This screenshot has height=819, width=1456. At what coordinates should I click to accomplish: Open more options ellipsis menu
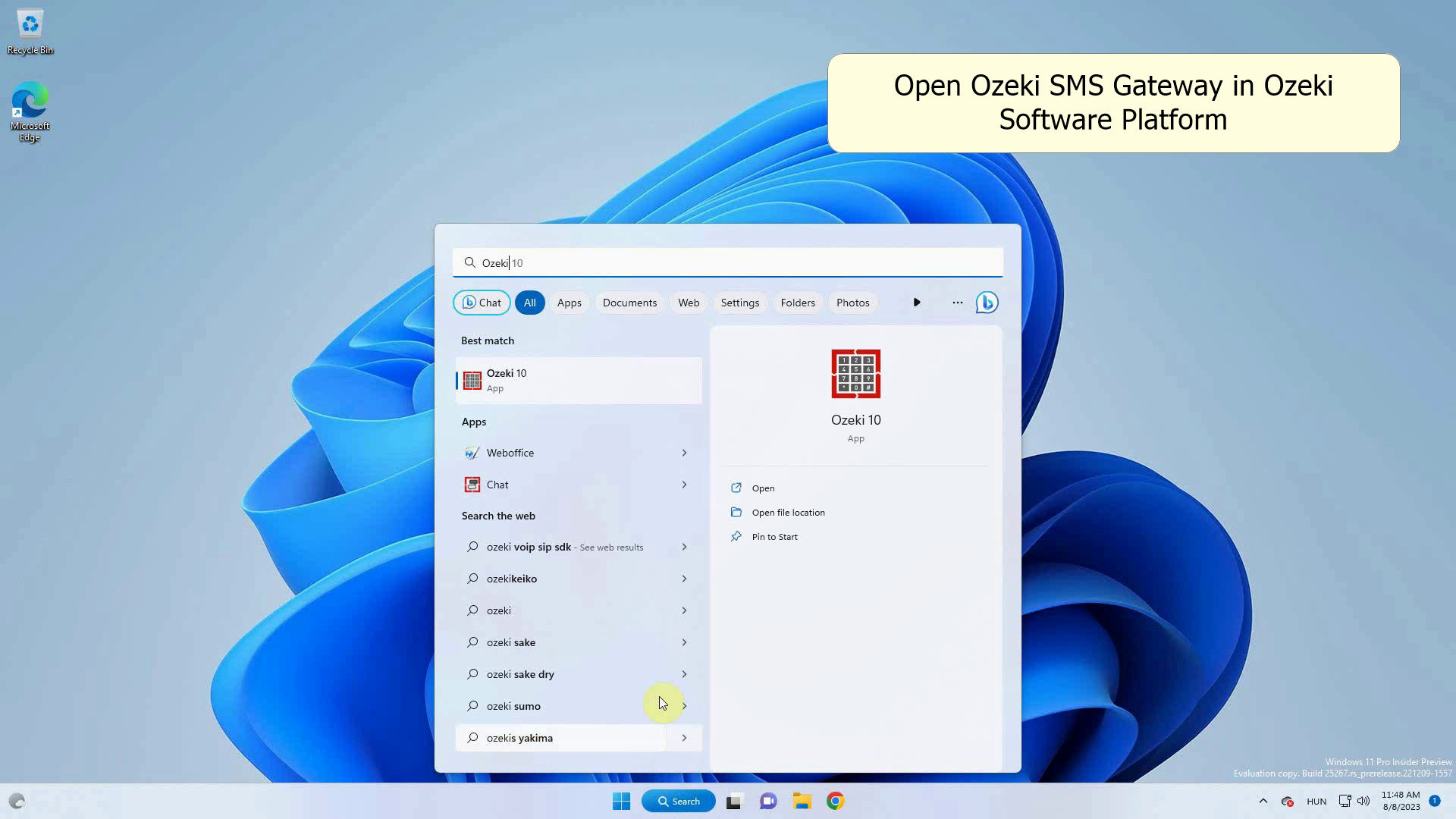click(x=957, y=303)
